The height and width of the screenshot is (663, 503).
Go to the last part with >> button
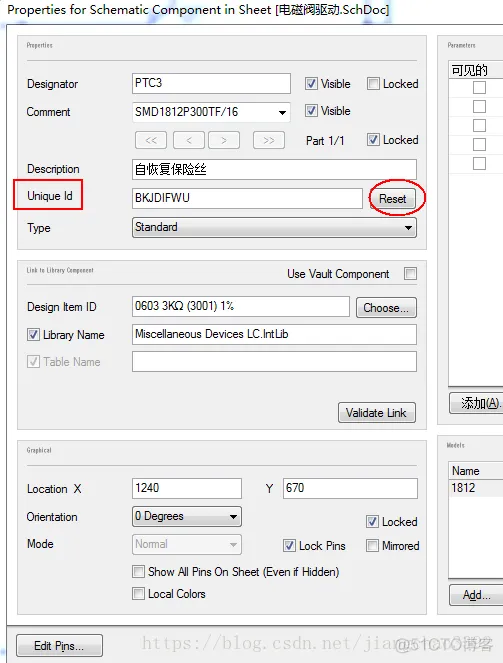[269, 140]
